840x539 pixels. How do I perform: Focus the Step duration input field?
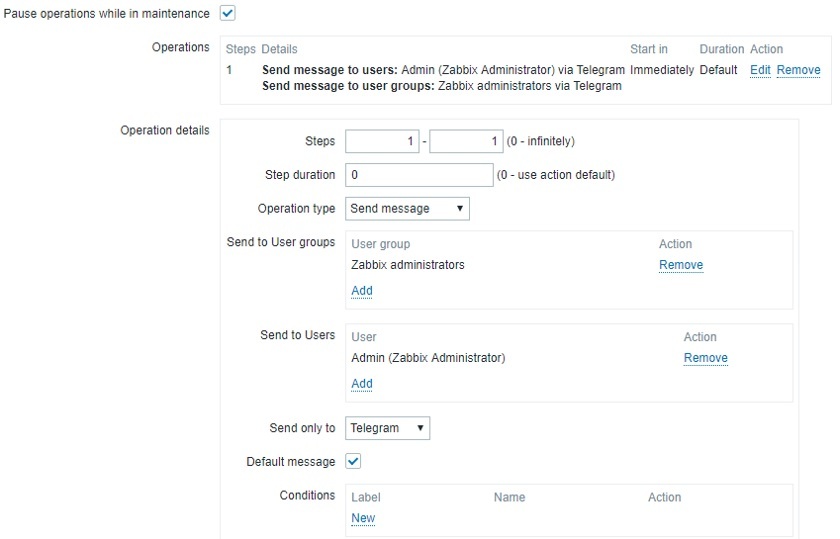419,175
